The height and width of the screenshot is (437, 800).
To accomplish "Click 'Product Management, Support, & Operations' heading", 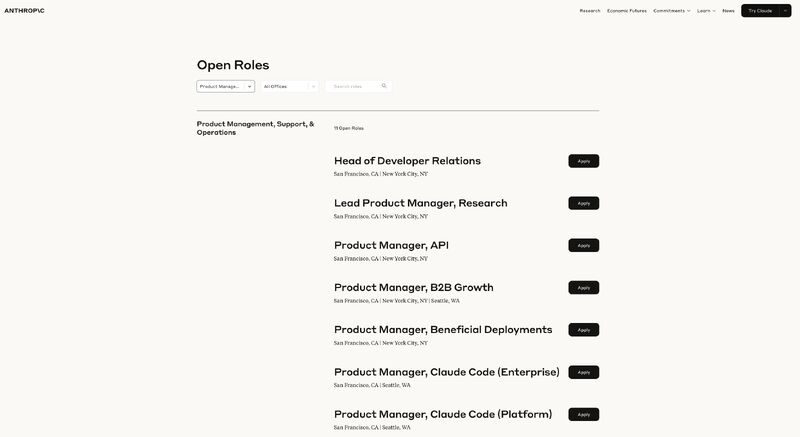I will (x=255, y=128).
